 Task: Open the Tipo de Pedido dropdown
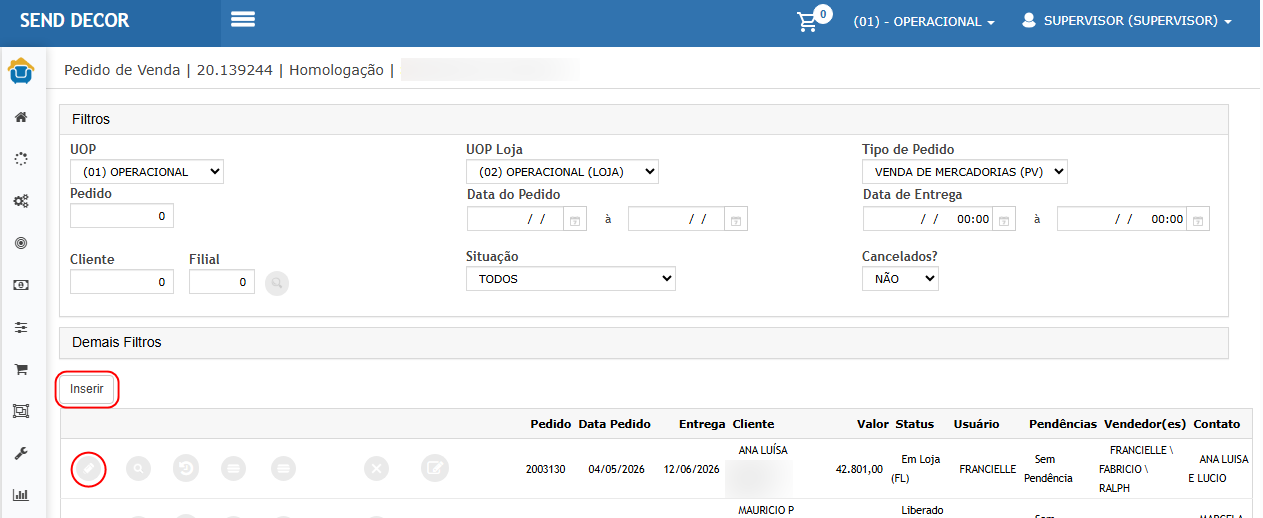(x=965, y=172)
